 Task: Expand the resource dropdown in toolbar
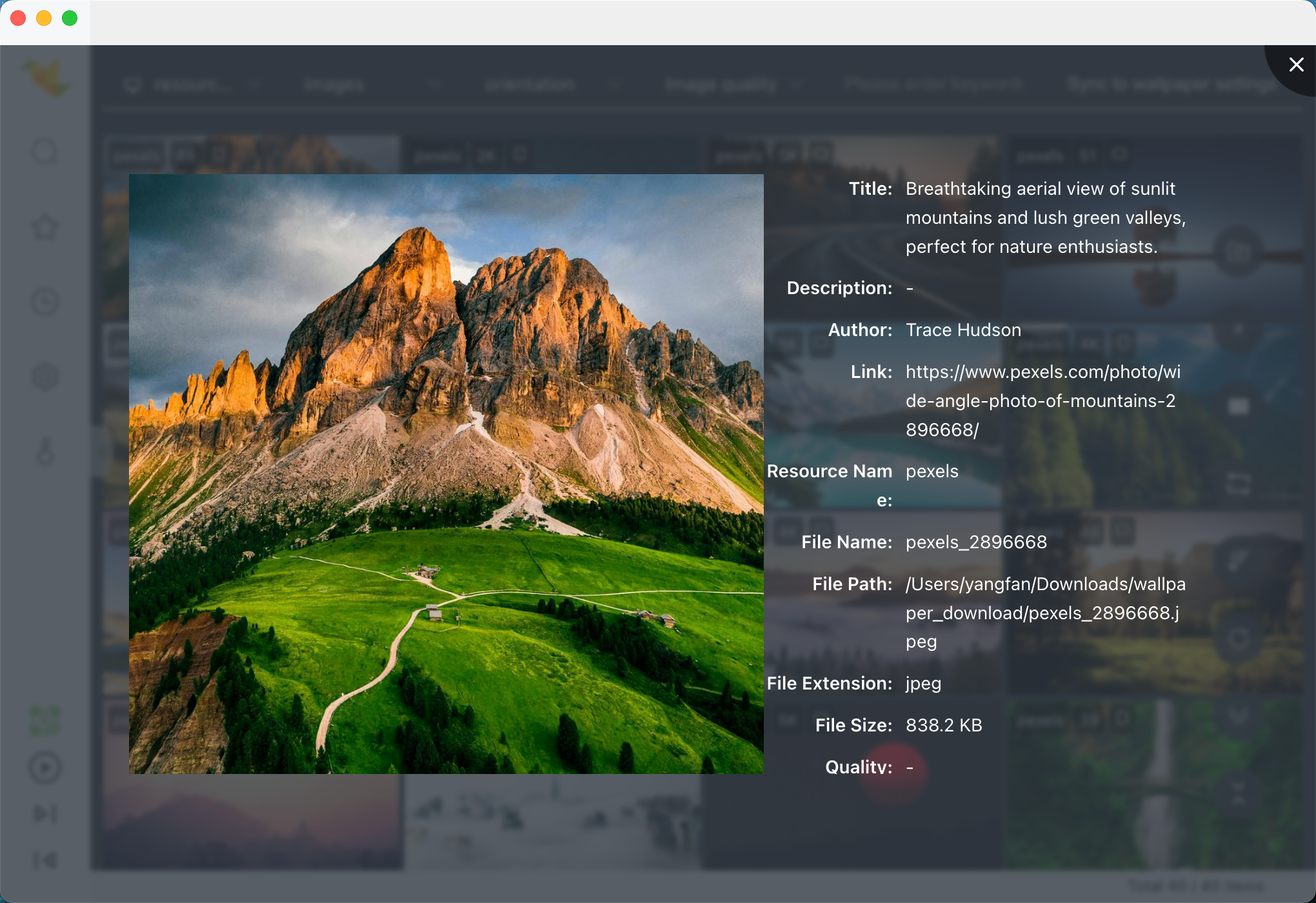(x=194, y=84)
